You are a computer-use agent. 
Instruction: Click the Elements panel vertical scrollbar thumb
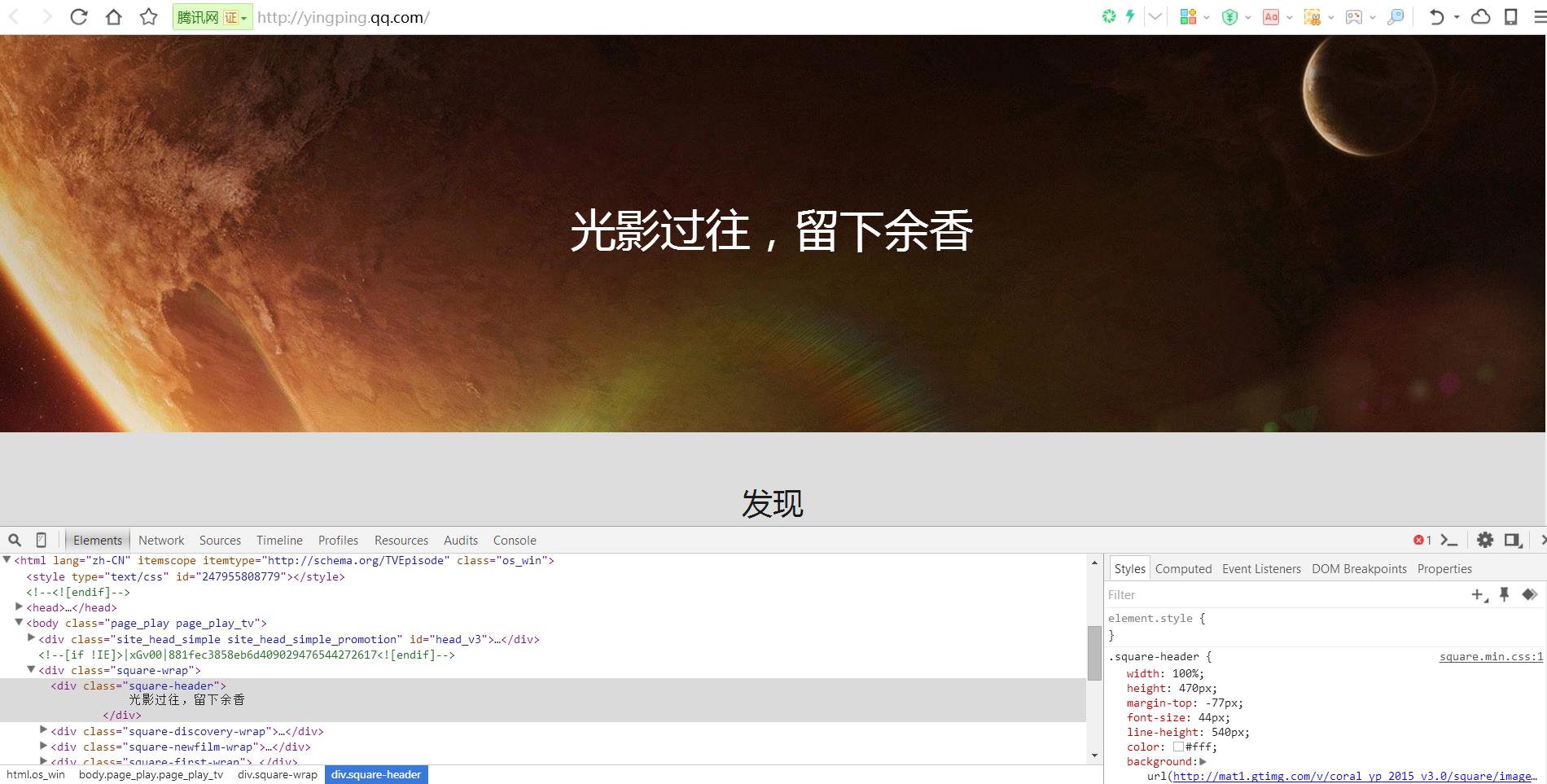[1094, 653]
